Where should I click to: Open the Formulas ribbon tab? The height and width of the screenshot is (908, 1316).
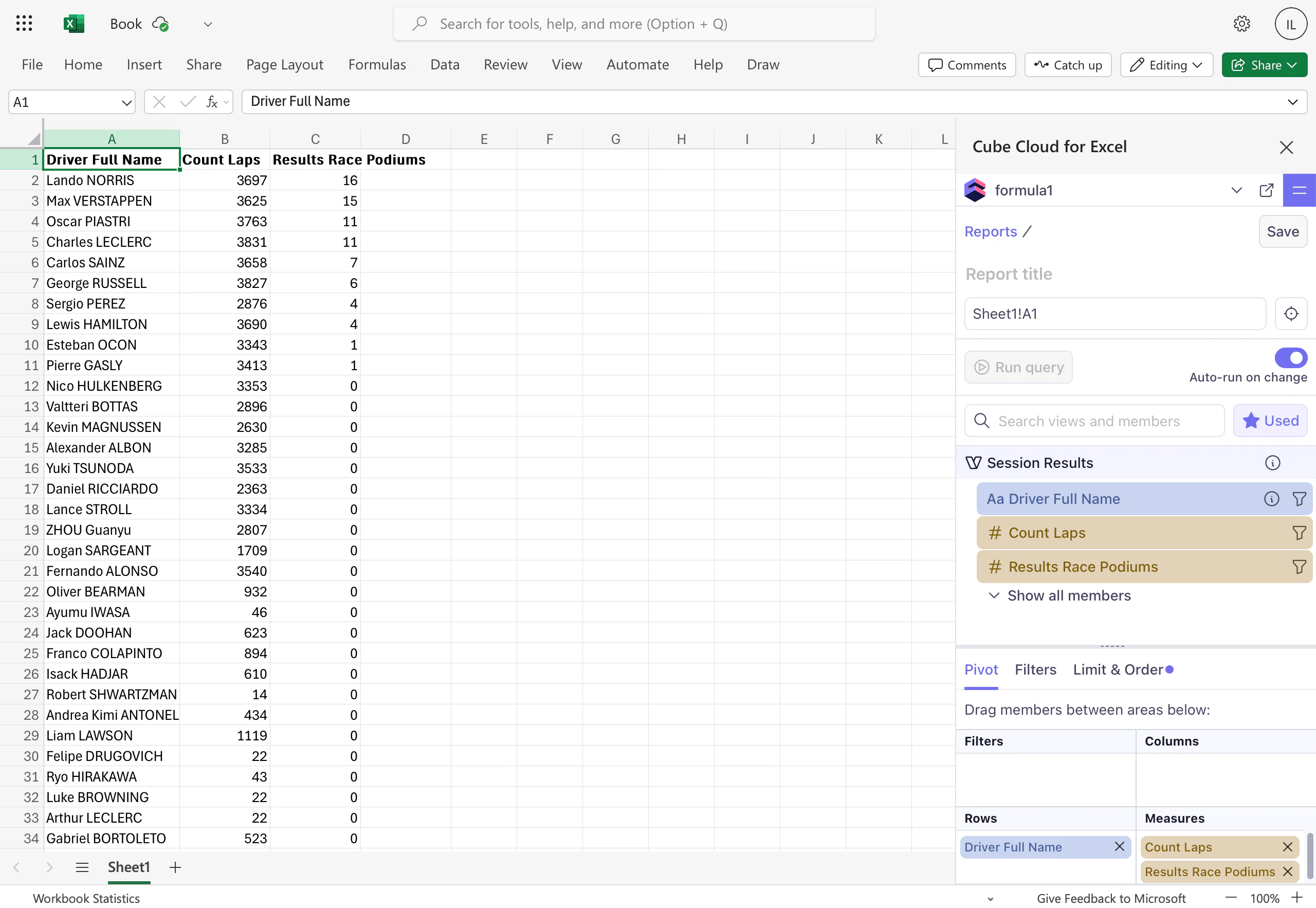[377, 65]
